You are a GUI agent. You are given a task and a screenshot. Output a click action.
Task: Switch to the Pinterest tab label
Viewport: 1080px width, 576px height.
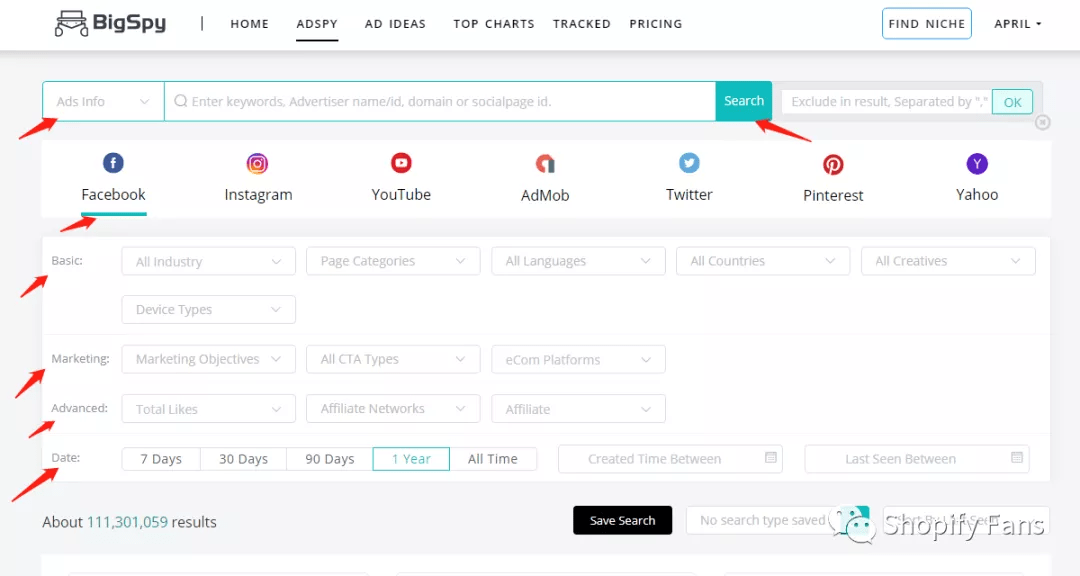(x=833, y=195)
